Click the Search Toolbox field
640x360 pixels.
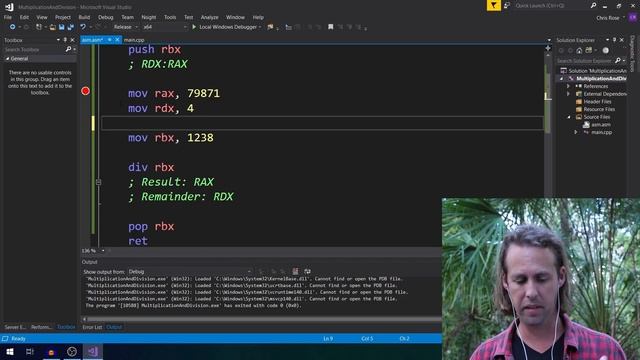(x=35, y=49)
